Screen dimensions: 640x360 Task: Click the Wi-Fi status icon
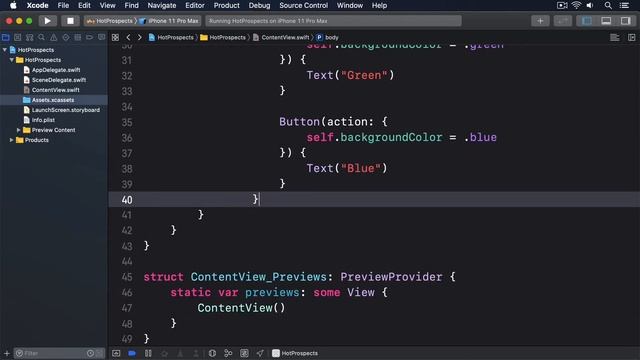(x=576, y=5)
